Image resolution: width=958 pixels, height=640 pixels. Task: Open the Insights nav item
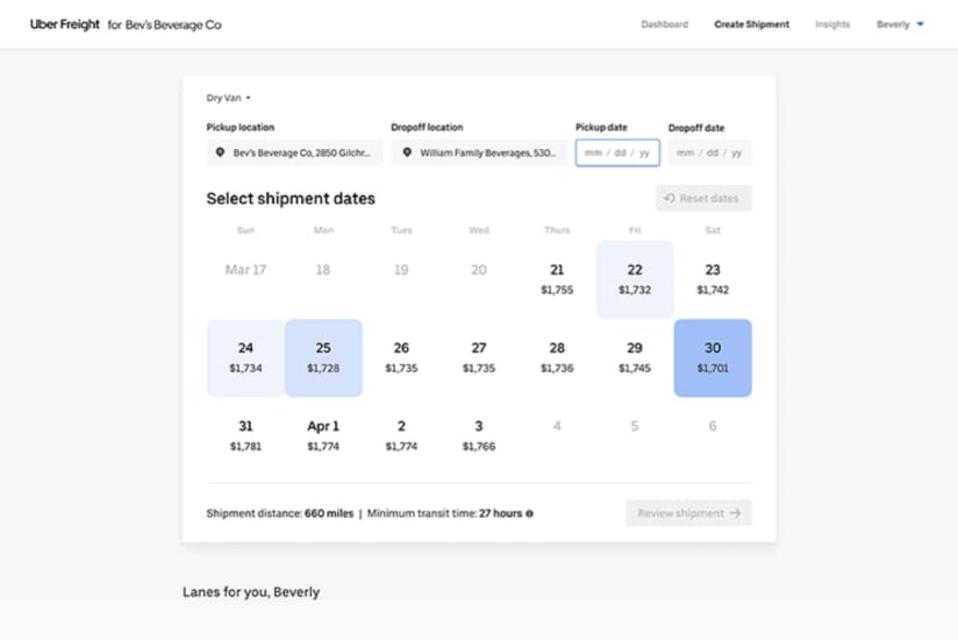(832, 24)
